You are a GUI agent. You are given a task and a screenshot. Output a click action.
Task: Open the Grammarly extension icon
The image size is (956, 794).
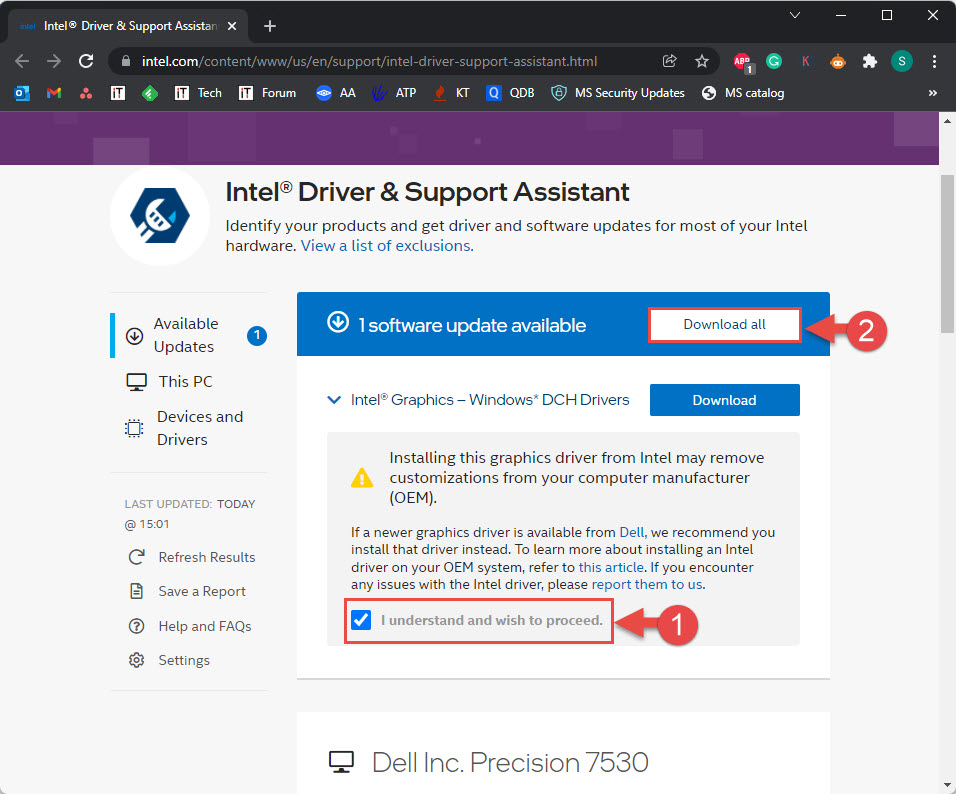(774, 61)
